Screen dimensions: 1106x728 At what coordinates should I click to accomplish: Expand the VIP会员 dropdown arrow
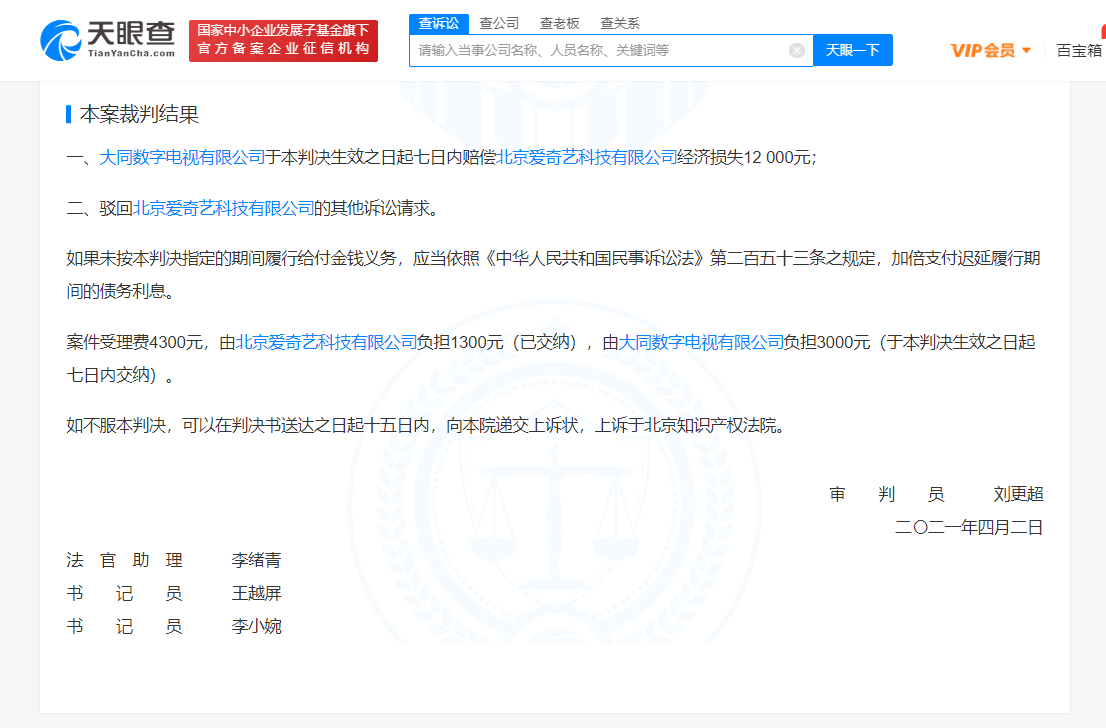point(1026,51)
